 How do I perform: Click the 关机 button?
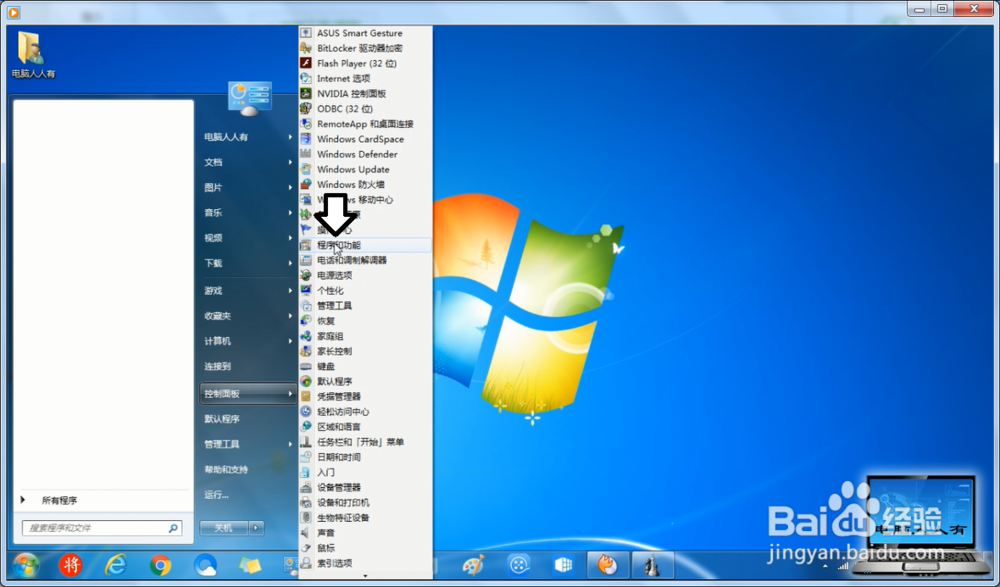(x=224, y=528)
